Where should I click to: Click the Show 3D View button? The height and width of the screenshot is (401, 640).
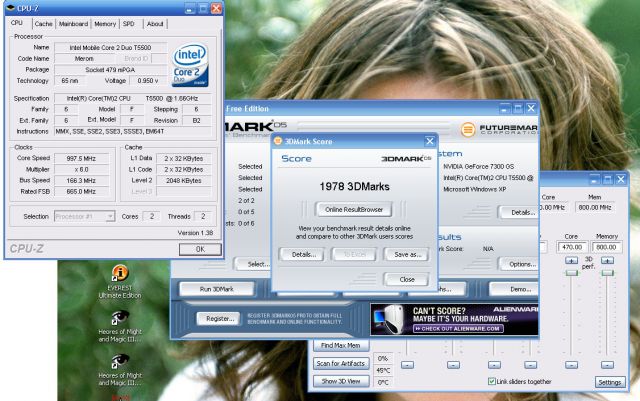pyautogui.click(x=341, y=381)
